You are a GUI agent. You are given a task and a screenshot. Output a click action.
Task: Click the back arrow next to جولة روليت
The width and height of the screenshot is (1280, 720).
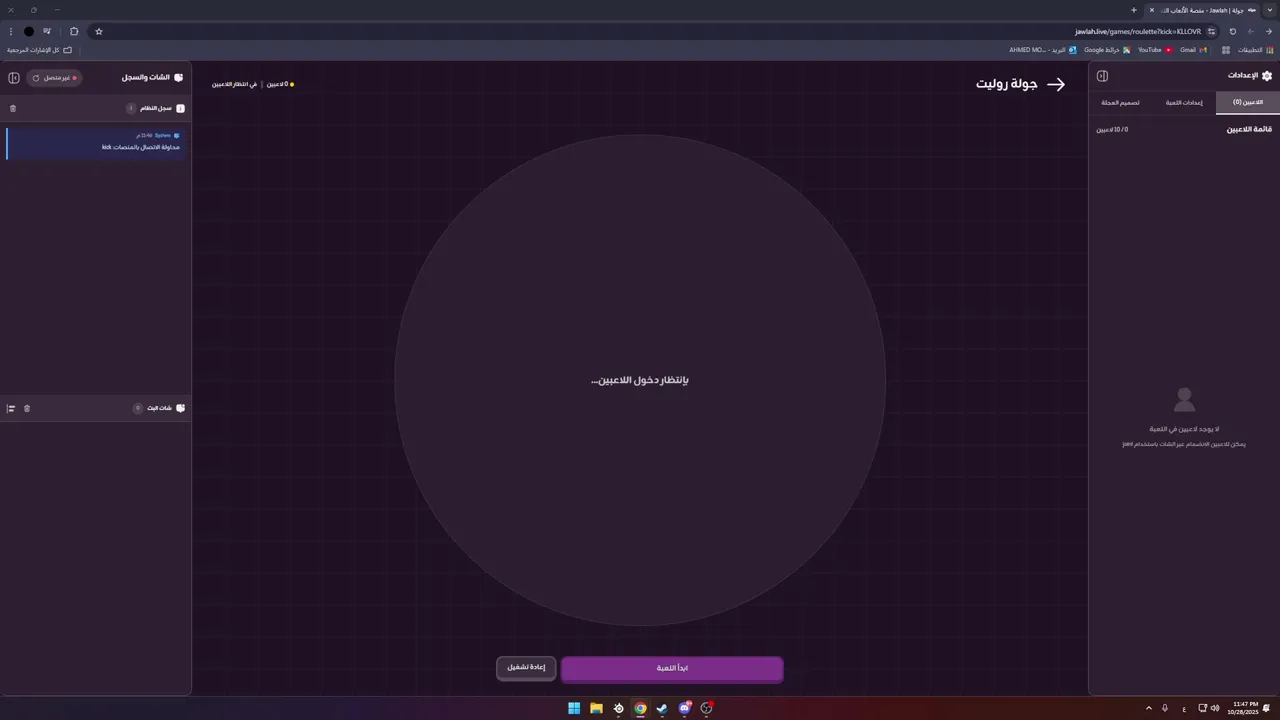pos(1055,85)
